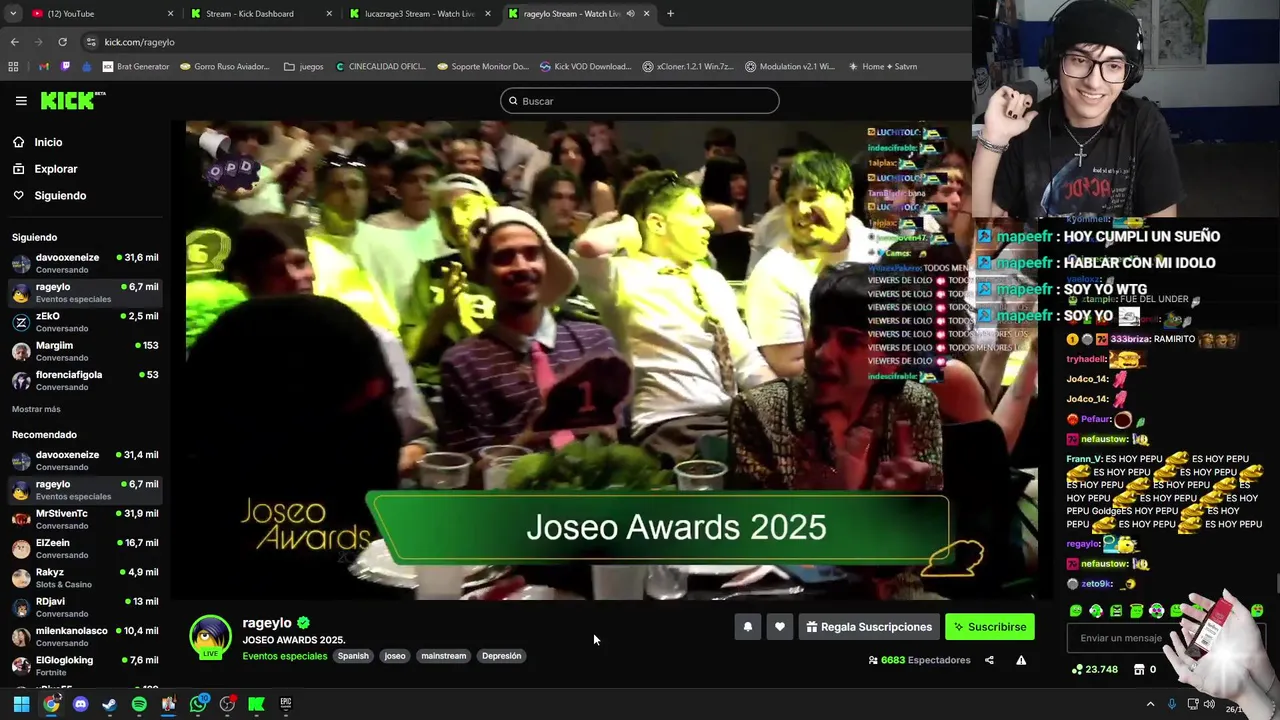Viewport: 1280px width, 720px height.
Task: Expand system tray hidden icons chevron
Action: [x=1150, y=704]
